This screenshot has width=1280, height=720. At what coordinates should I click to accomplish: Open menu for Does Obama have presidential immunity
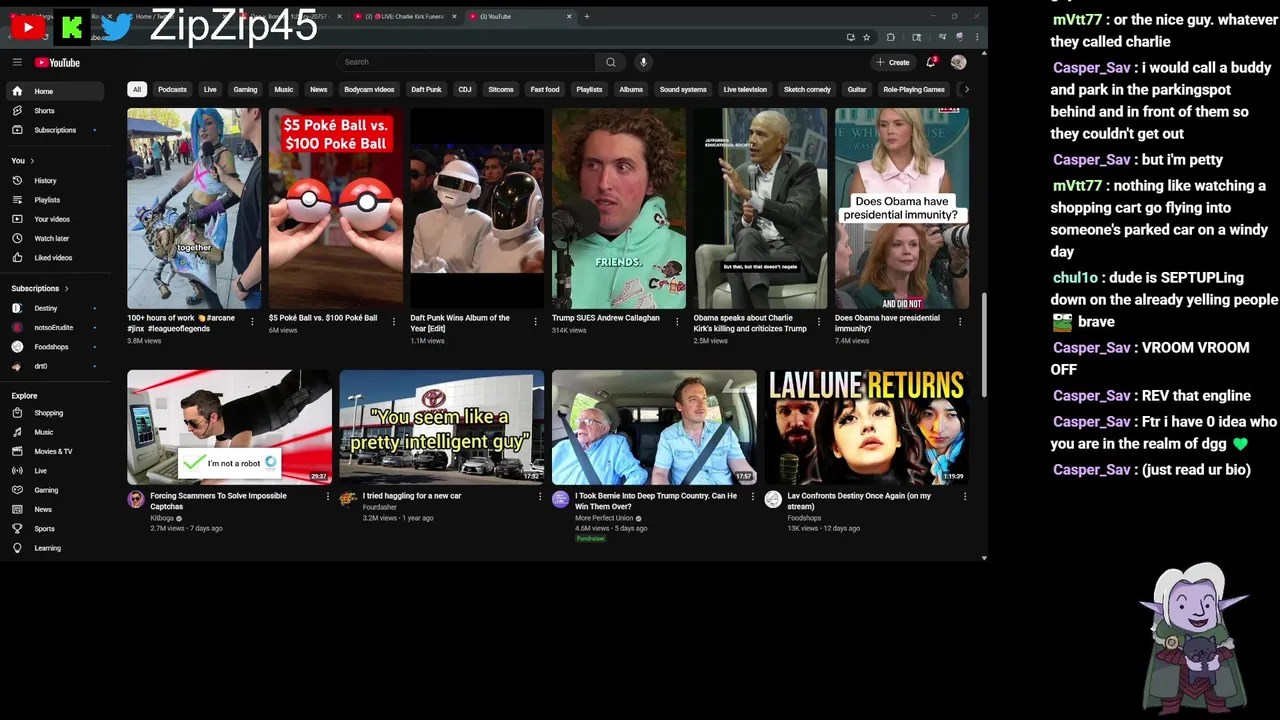pos(960,322)
